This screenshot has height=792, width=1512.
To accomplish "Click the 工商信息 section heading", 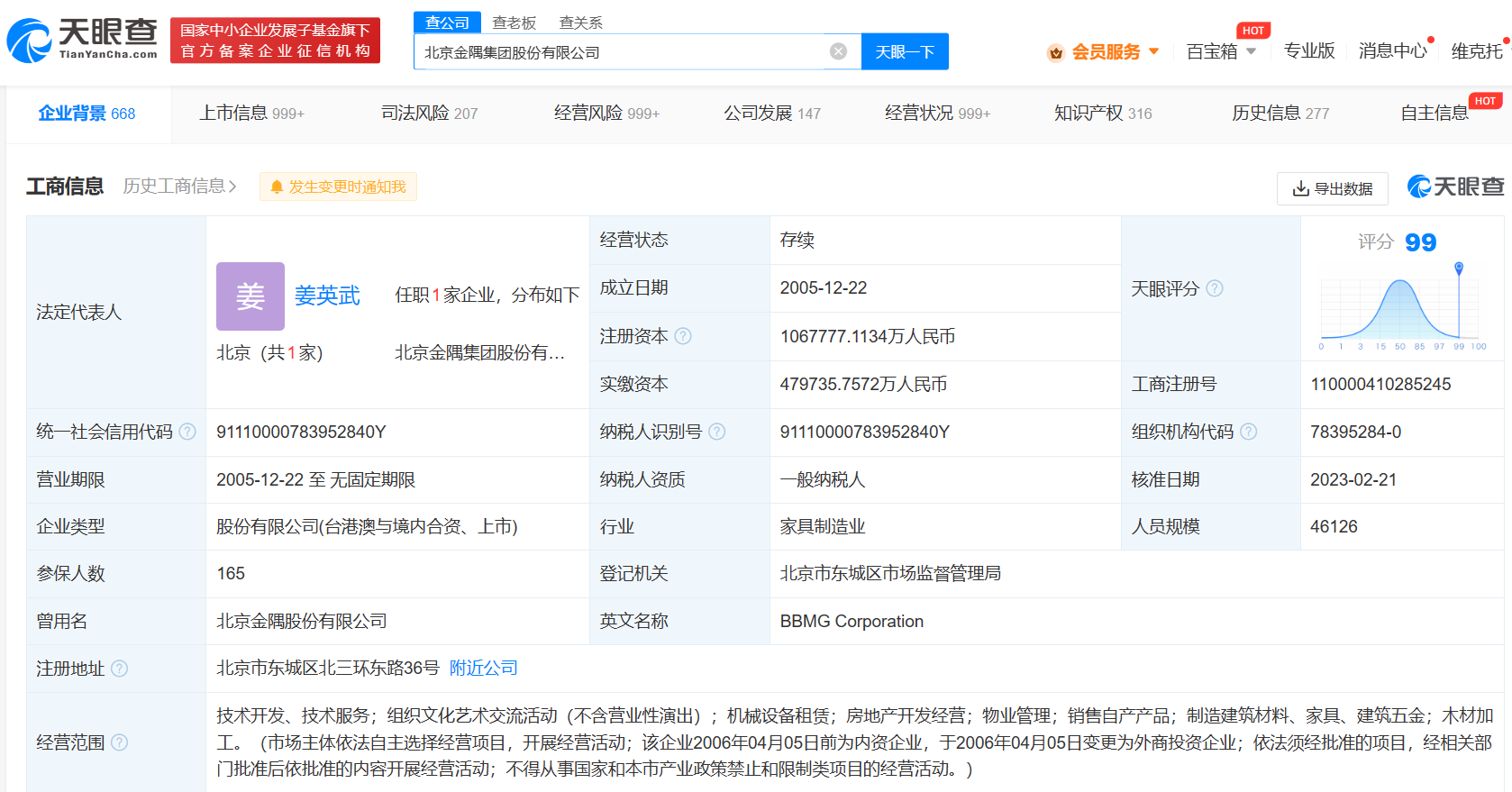I will click(x=65, y=187).
